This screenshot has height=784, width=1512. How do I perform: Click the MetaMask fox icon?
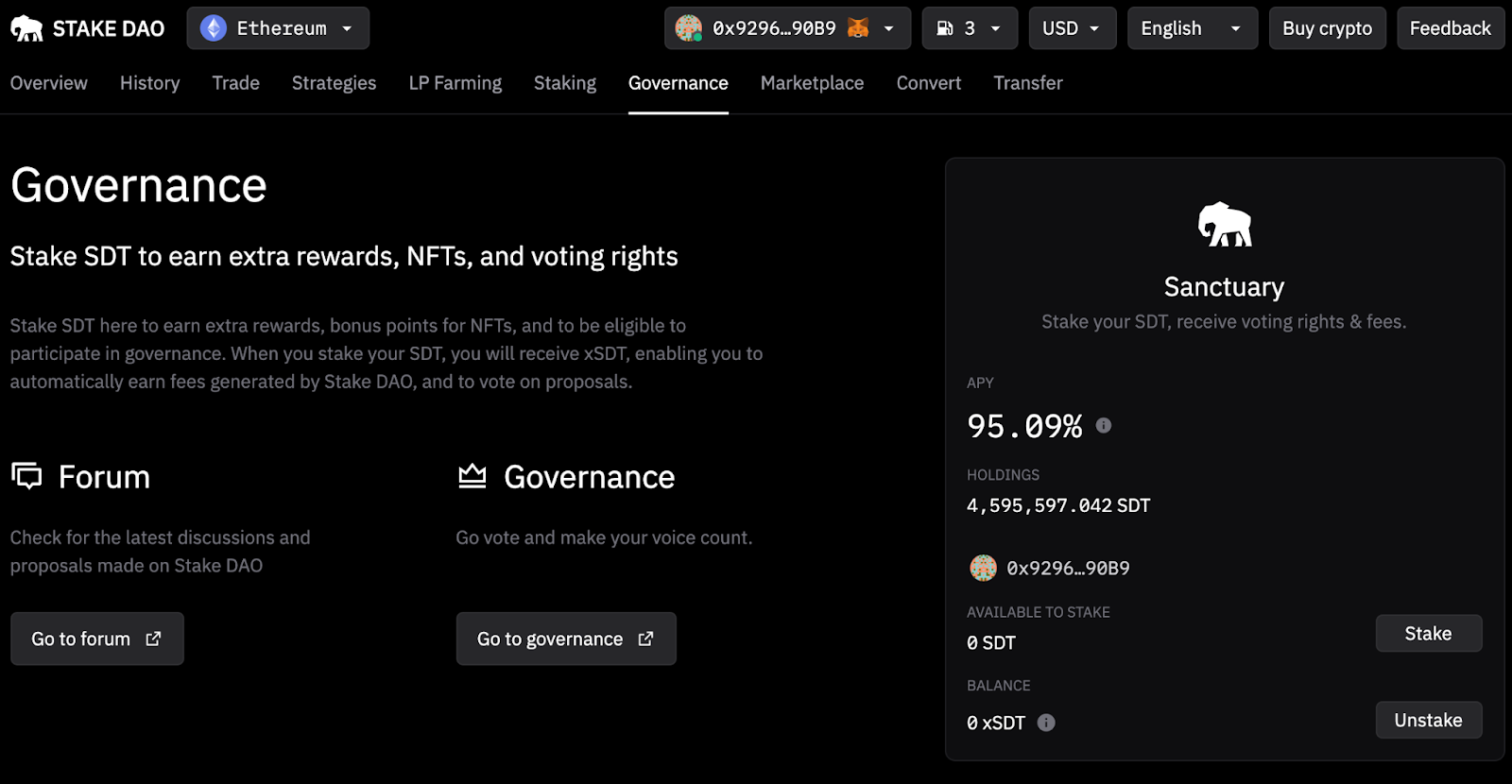pos(858,28)
